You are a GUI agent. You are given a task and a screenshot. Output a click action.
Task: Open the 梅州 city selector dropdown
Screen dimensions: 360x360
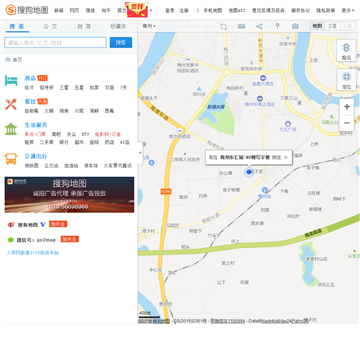tap(149, 26)
